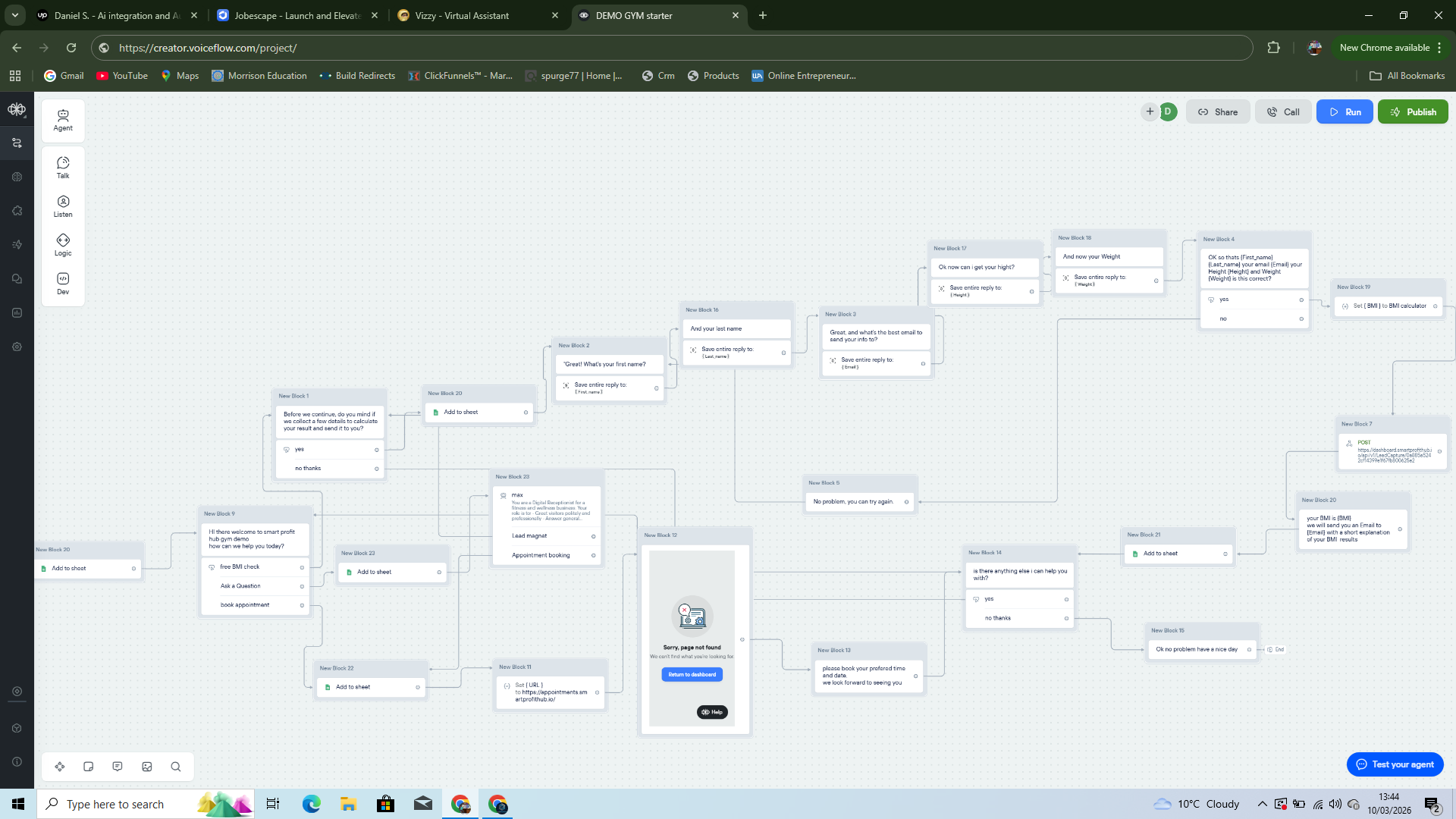1456x819 pixels.
Task: Open Microsoft Edge from the taskbar
Action: (x=310, y=804)
